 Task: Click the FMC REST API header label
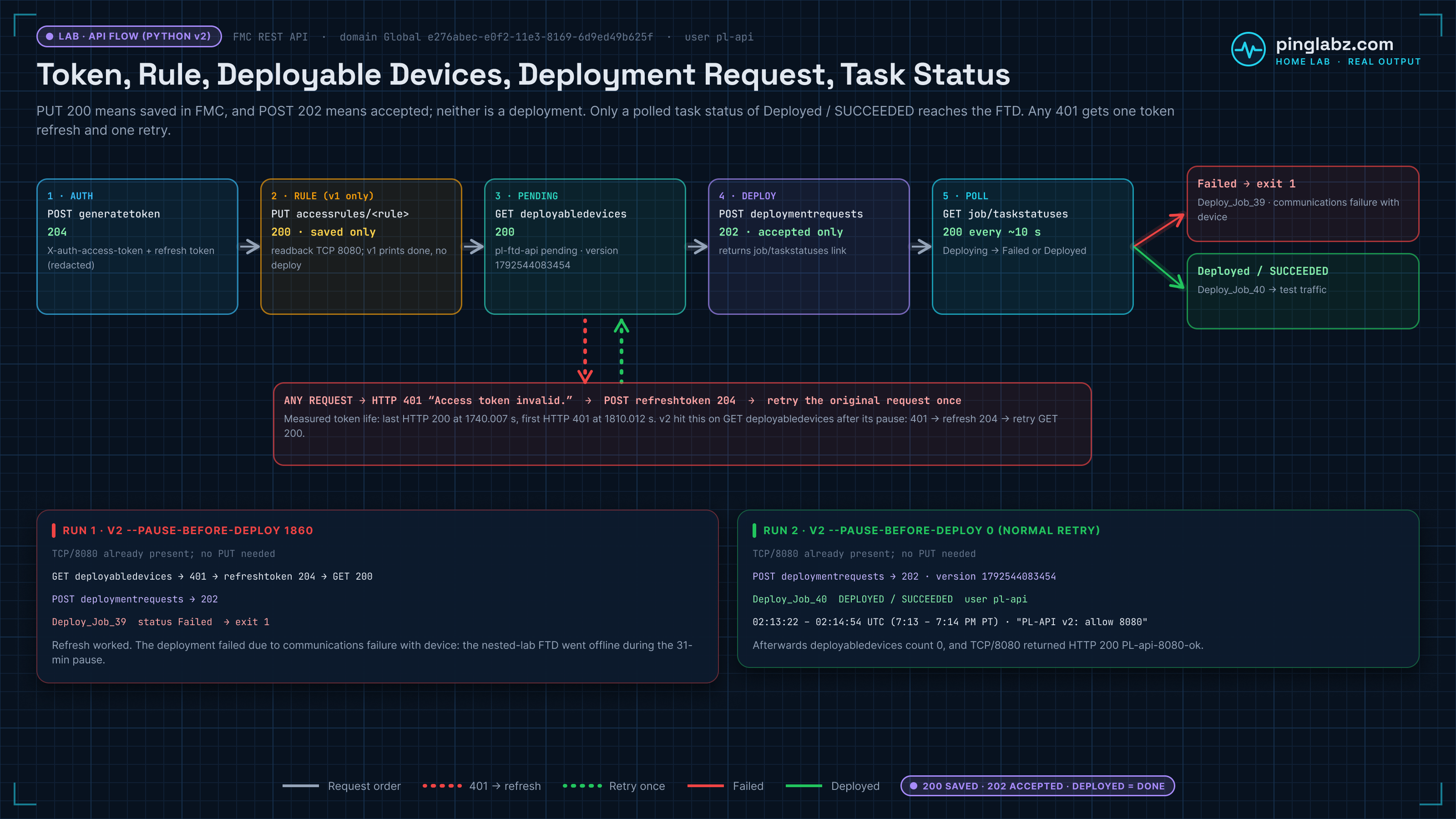point(270,37)
